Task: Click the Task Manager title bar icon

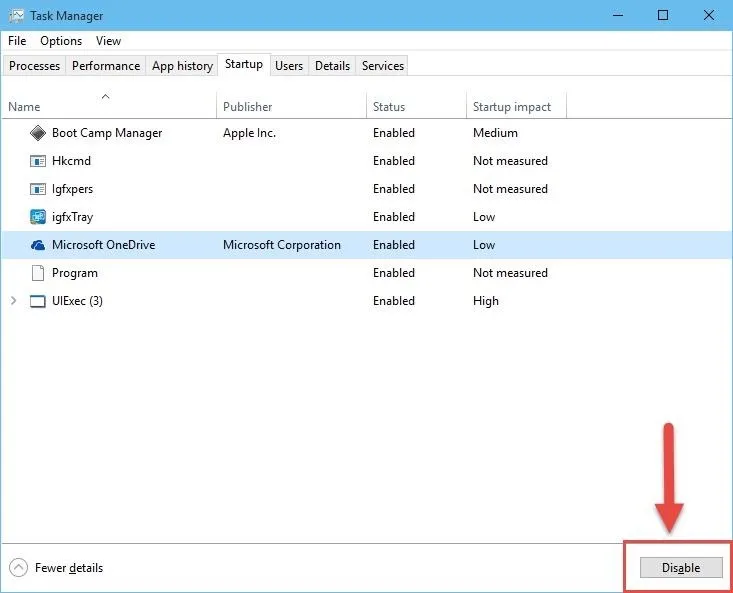Action: (16, 16)
